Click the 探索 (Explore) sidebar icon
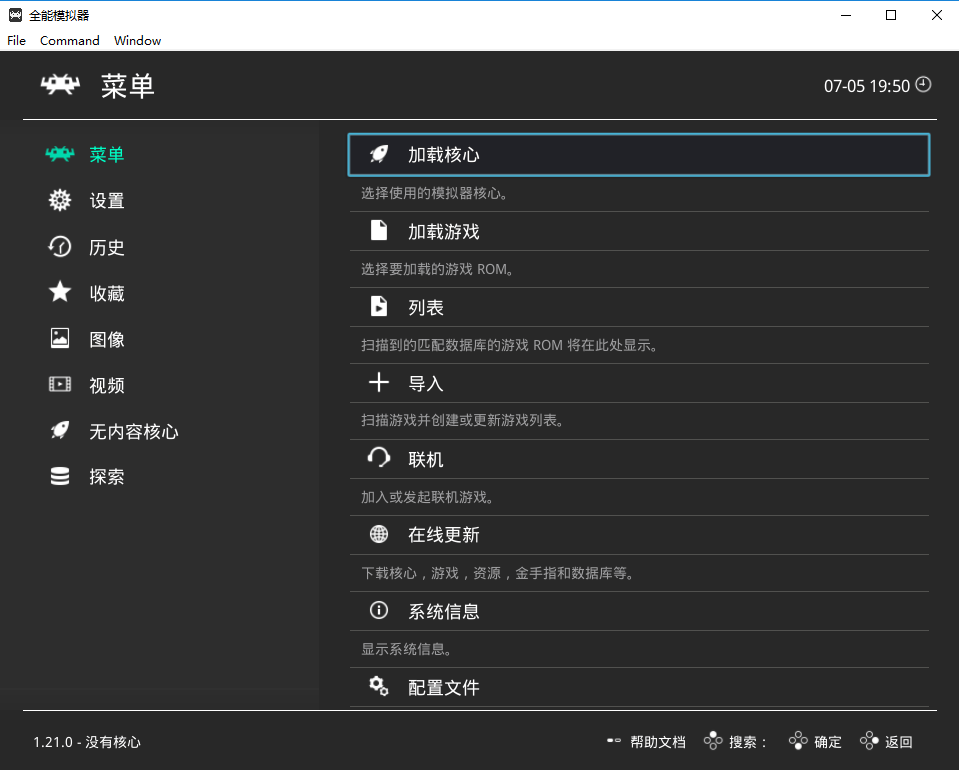Viewport: 959px width, 770px height. (x=61, y=476)
